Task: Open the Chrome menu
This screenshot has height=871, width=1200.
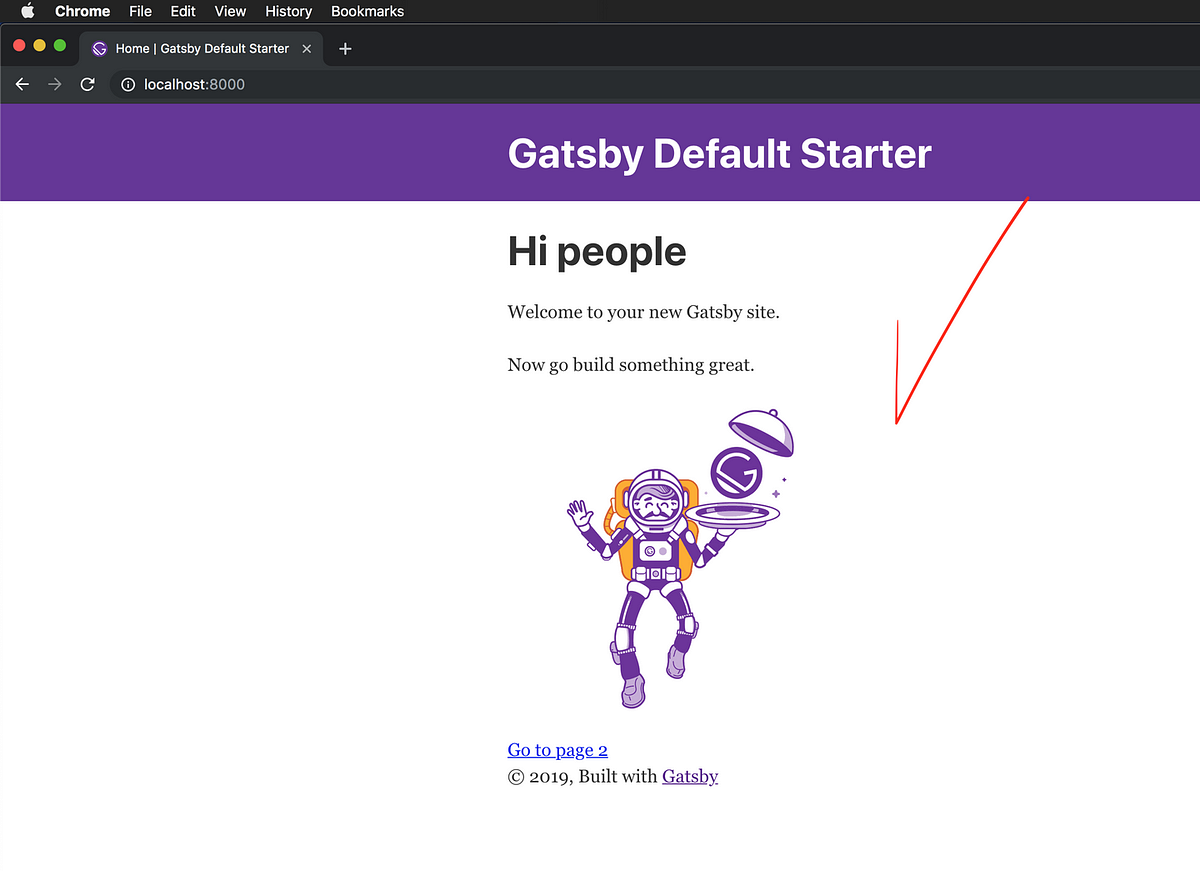Action: 82,11
